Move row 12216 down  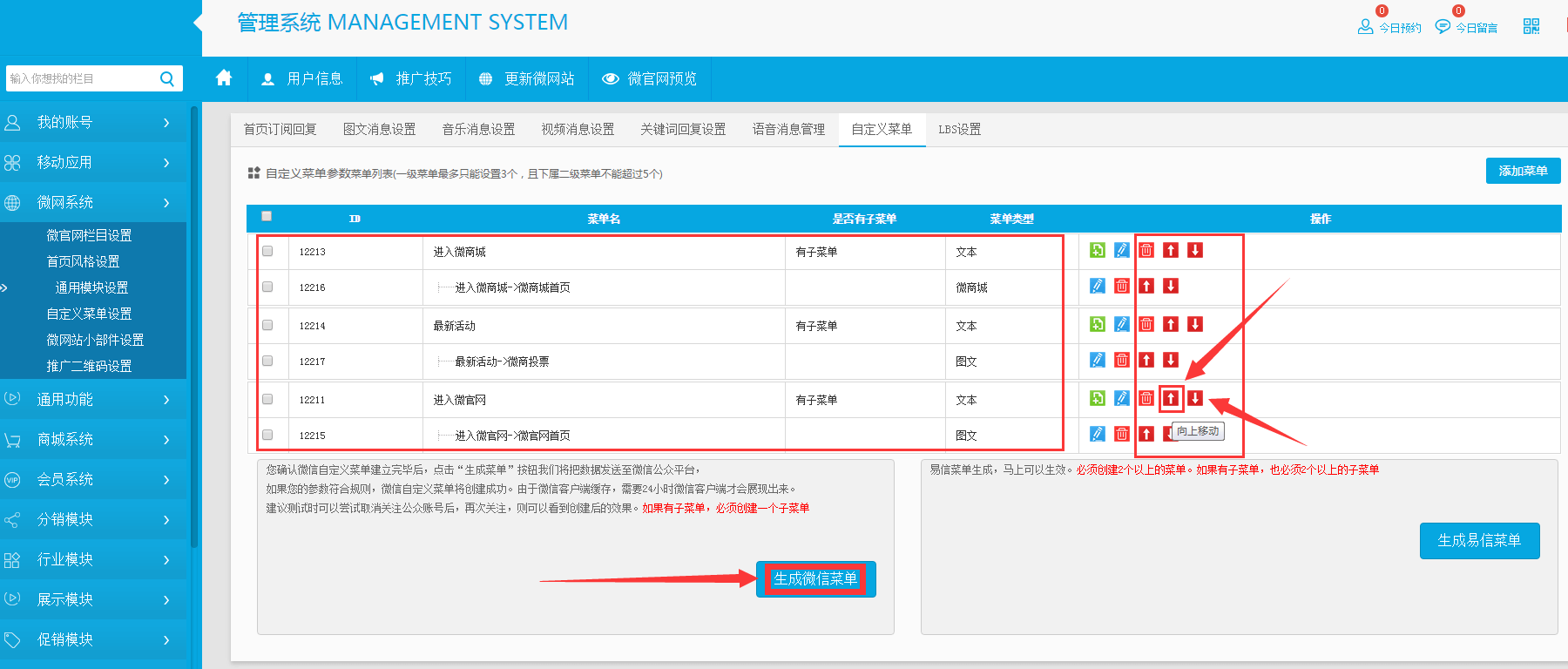[x=1171, y=287]
